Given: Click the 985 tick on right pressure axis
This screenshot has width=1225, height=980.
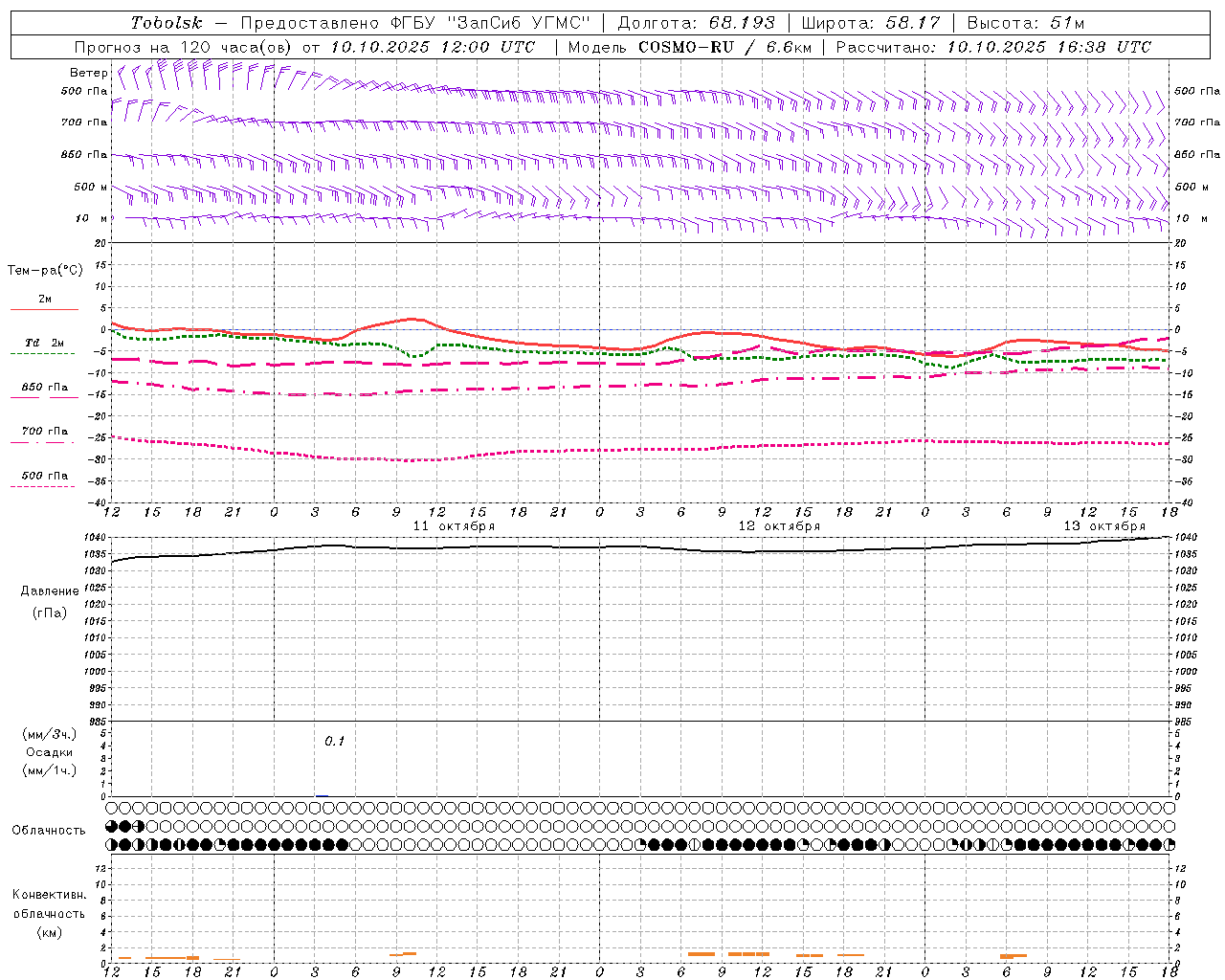Looking at the screenshot, I should pyautogui.click(x=1183, y=722).
